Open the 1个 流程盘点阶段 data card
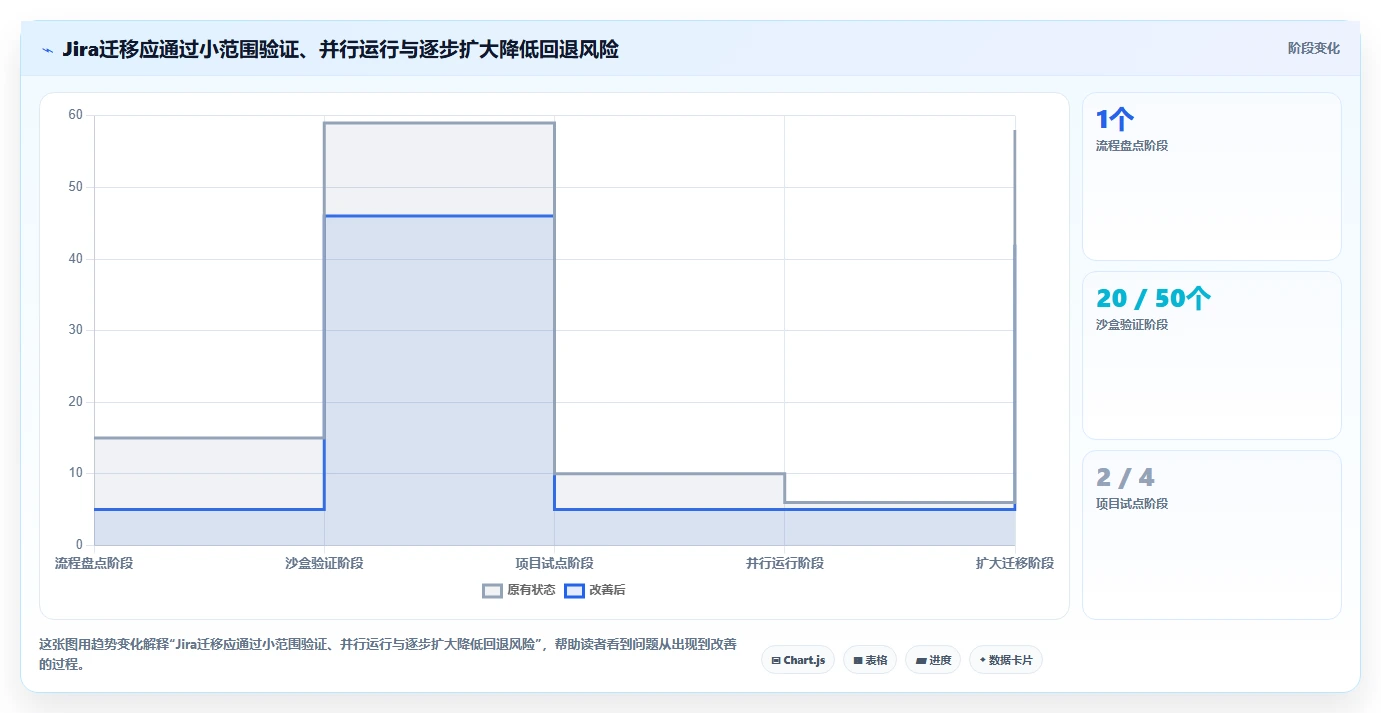The width and height of the screenshot is (1381, 713). coord(1212,177)
